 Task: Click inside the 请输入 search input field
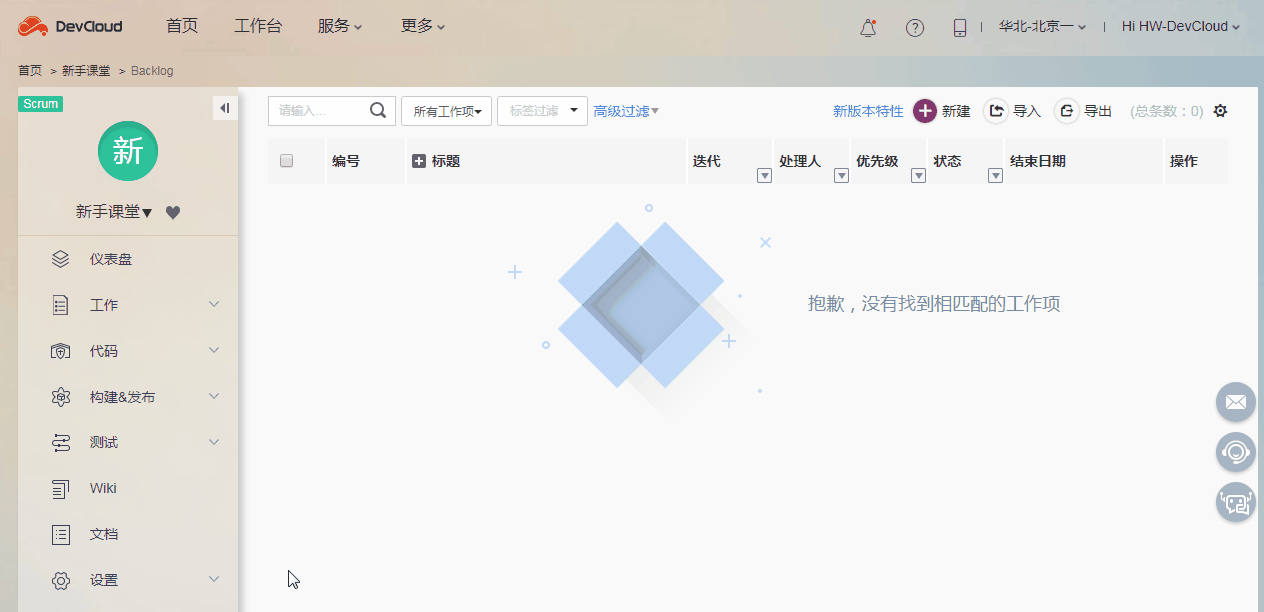pyautogui.click(x=320, y=111)
